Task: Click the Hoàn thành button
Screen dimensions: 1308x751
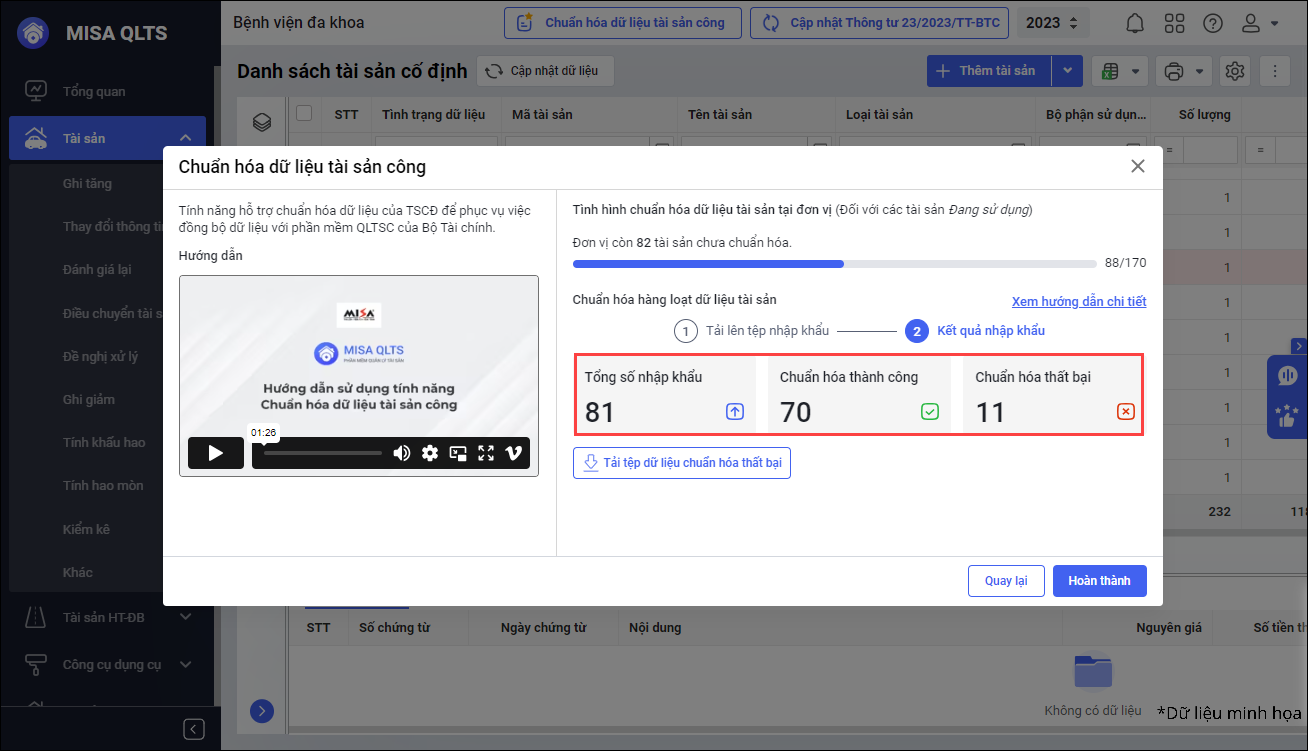Action: tap(1099, 581)
